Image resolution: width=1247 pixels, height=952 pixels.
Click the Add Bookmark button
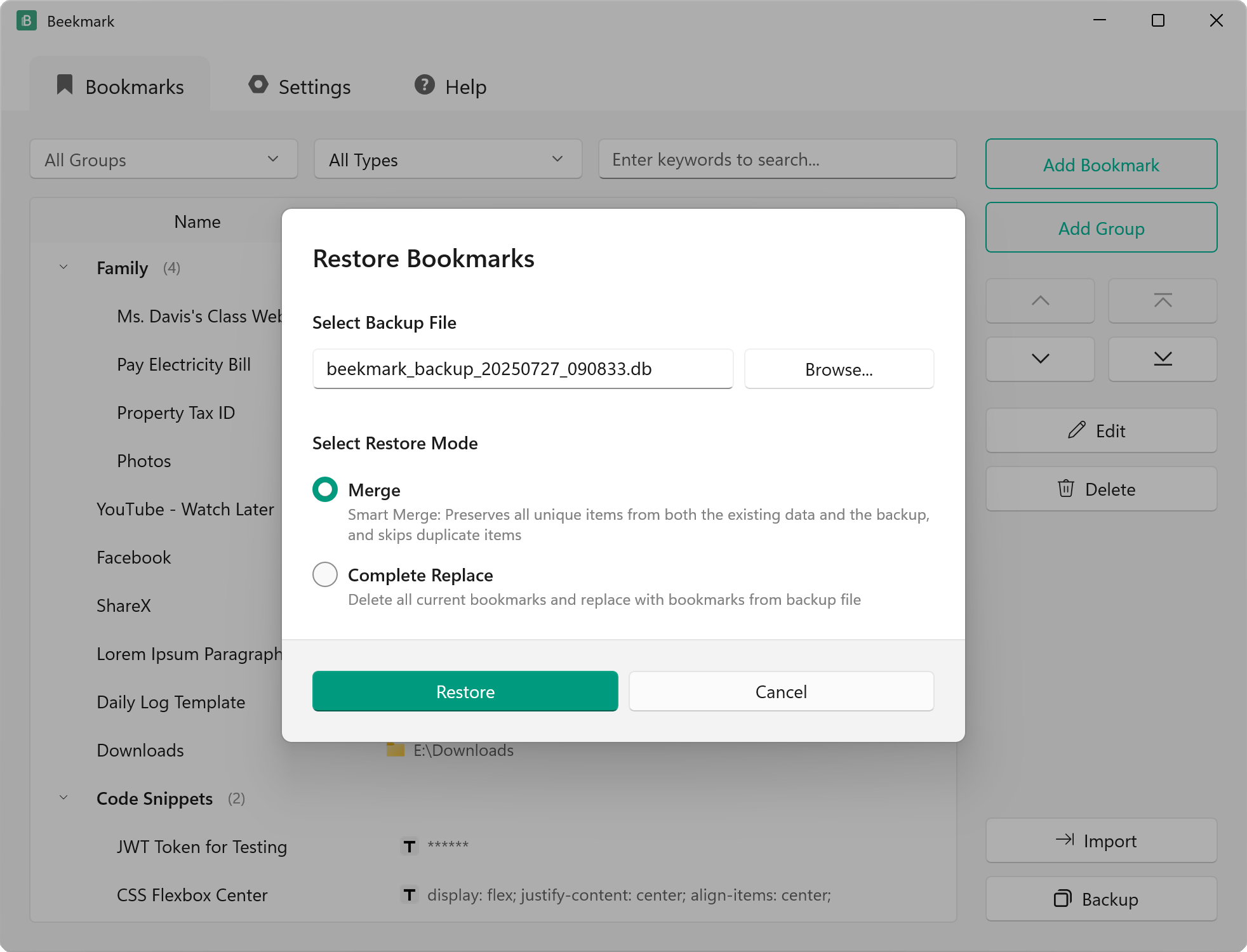tap(1102, 164)
